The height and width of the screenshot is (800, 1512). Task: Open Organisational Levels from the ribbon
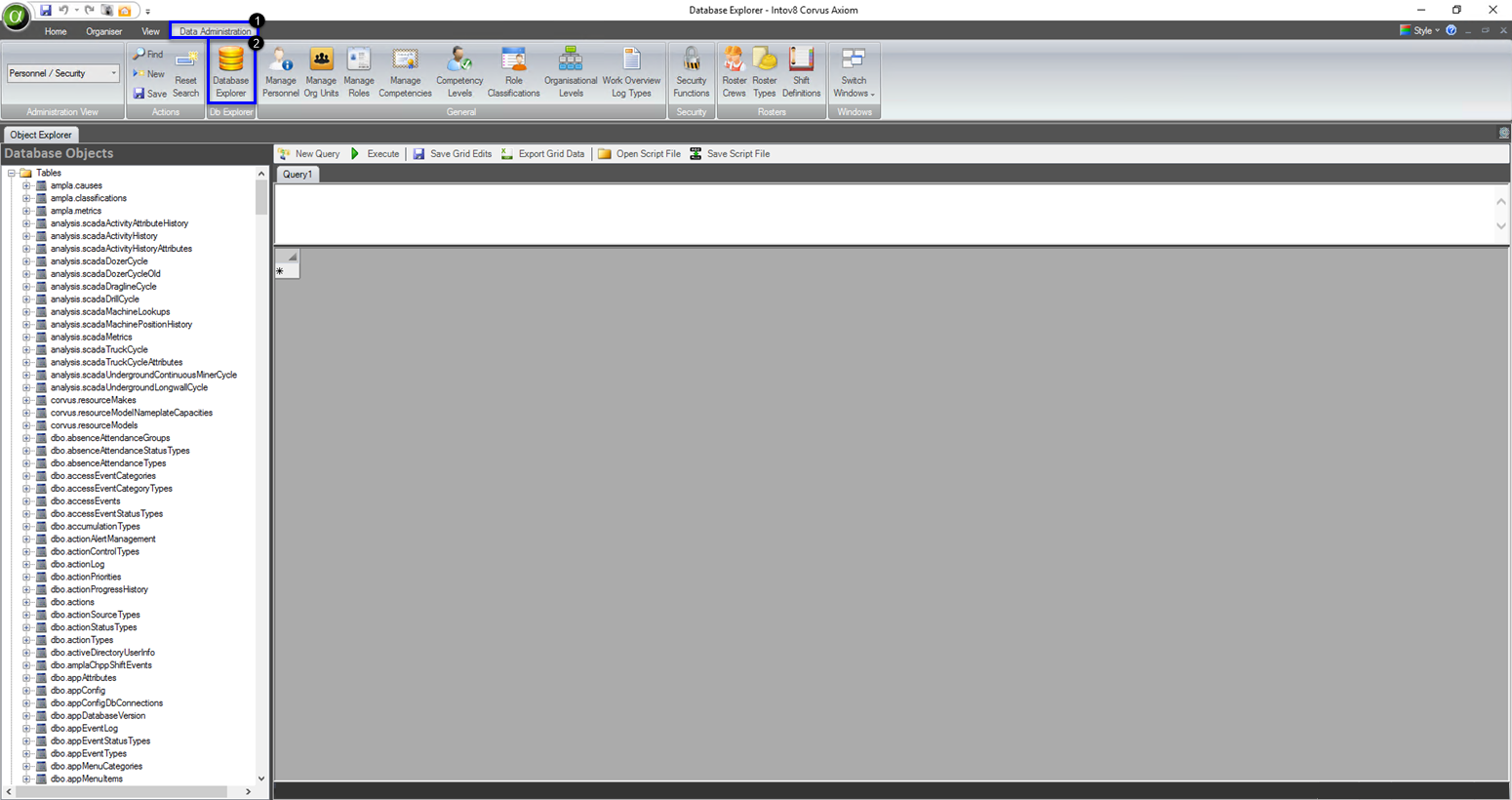(571, 72)
